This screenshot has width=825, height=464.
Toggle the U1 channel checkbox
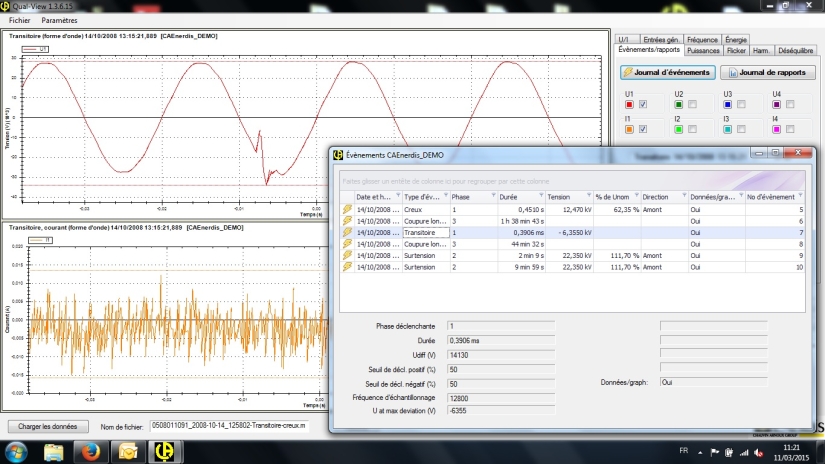643,104
